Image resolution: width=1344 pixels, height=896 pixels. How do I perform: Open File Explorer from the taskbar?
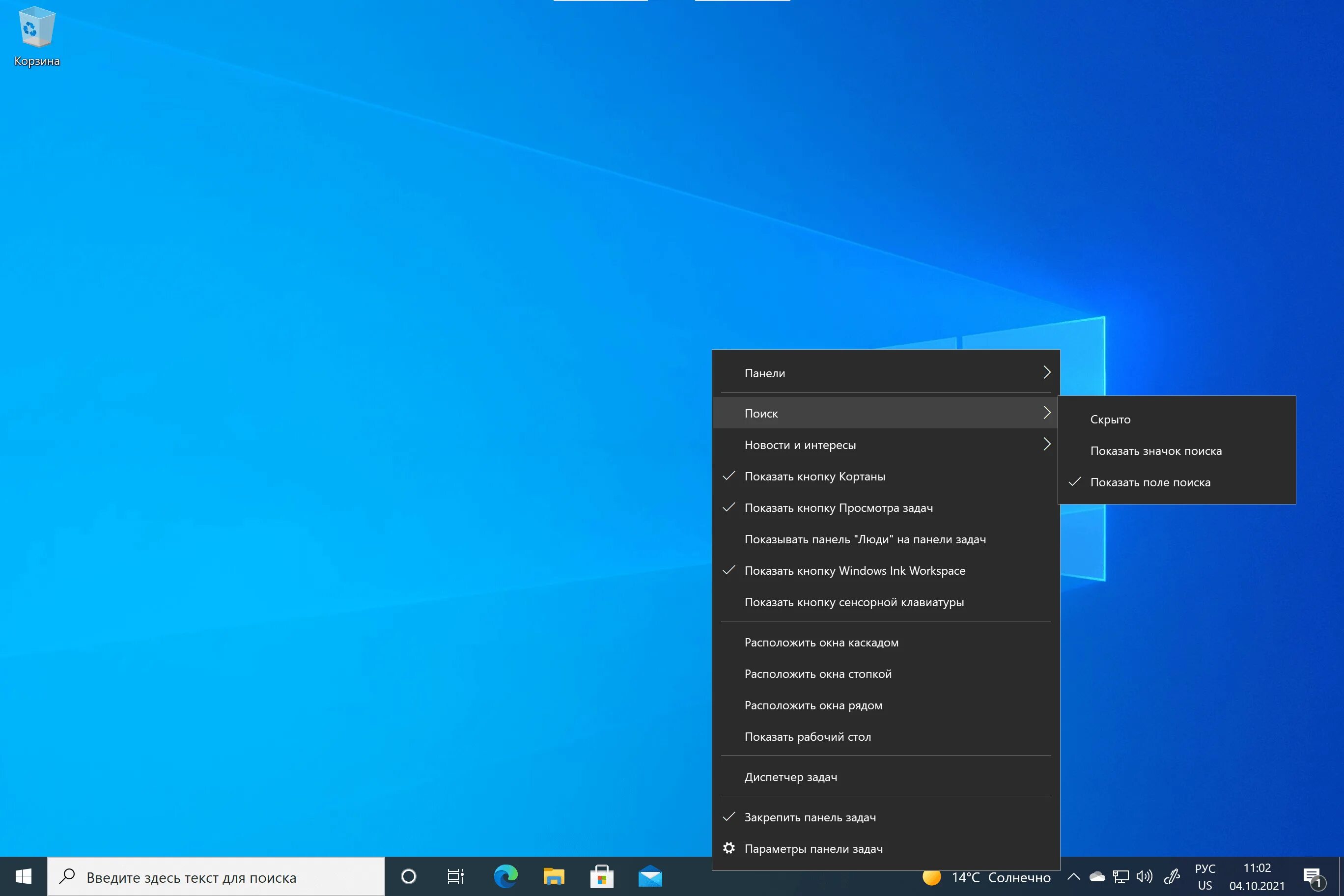553,876
